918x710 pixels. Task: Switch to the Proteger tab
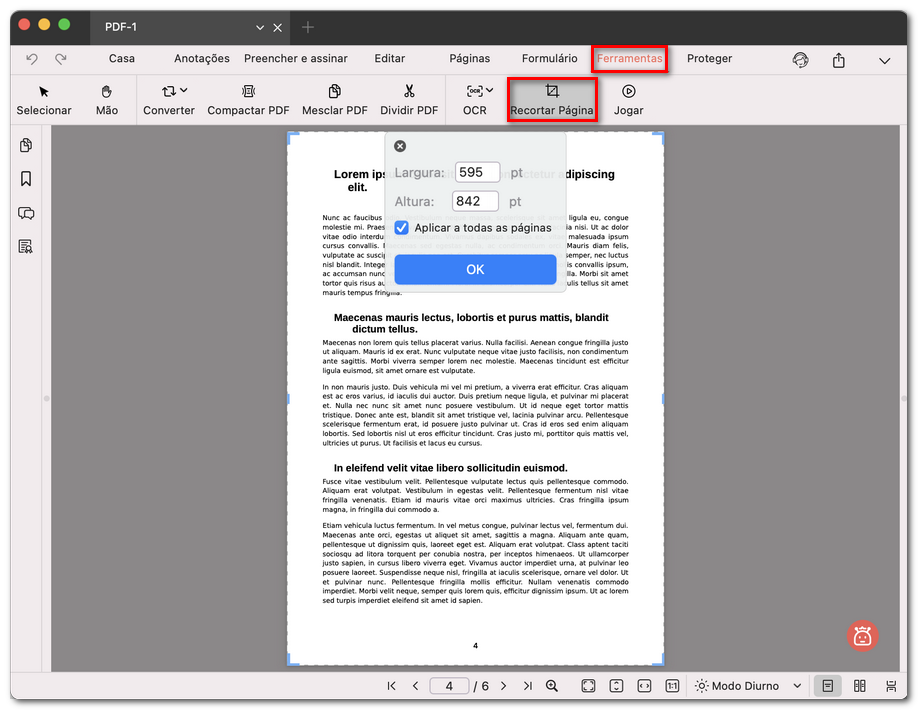[709, 59]
